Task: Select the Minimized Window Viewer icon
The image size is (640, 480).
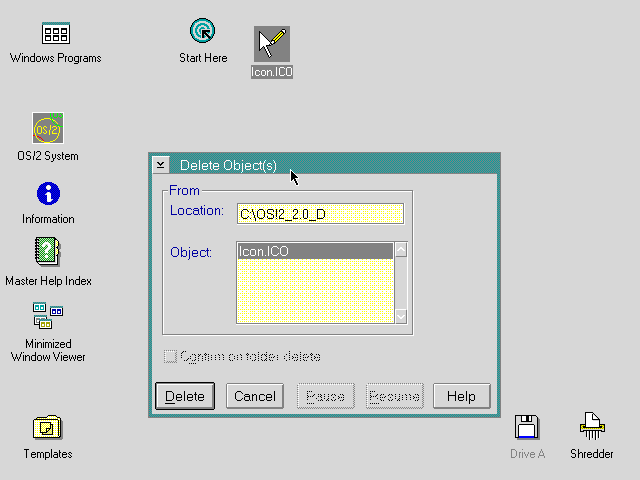Action: coord(48,316)
